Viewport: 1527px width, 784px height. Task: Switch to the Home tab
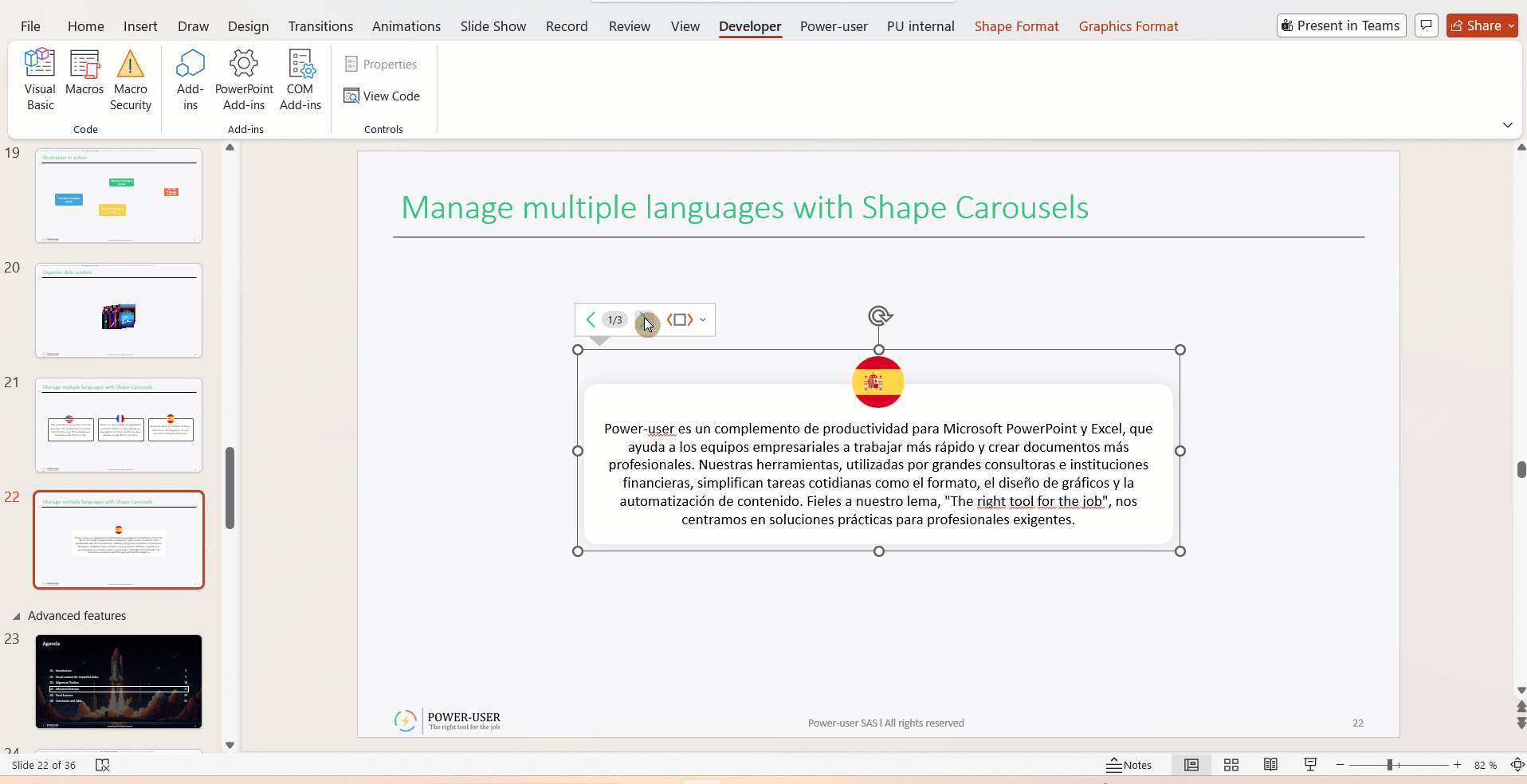(x=86, y=26)
